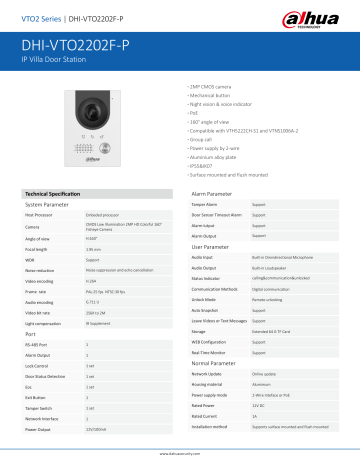Click the camera lens on the device
This screenshot has width=360, height=466.
92,111
